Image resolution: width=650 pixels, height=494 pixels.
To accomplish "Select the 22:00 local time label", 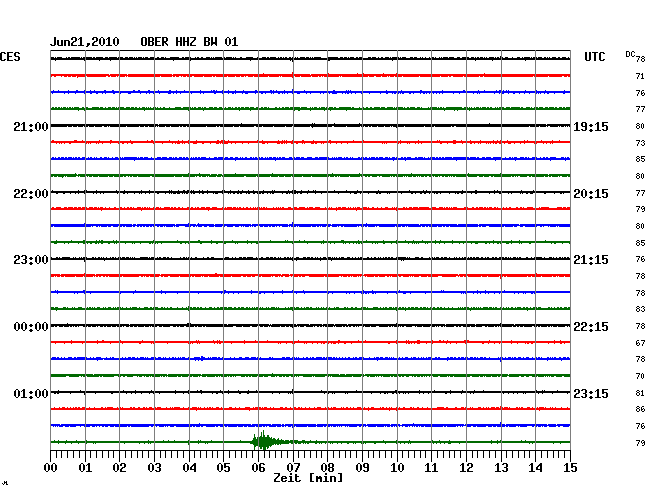I will tap(31, 194).
